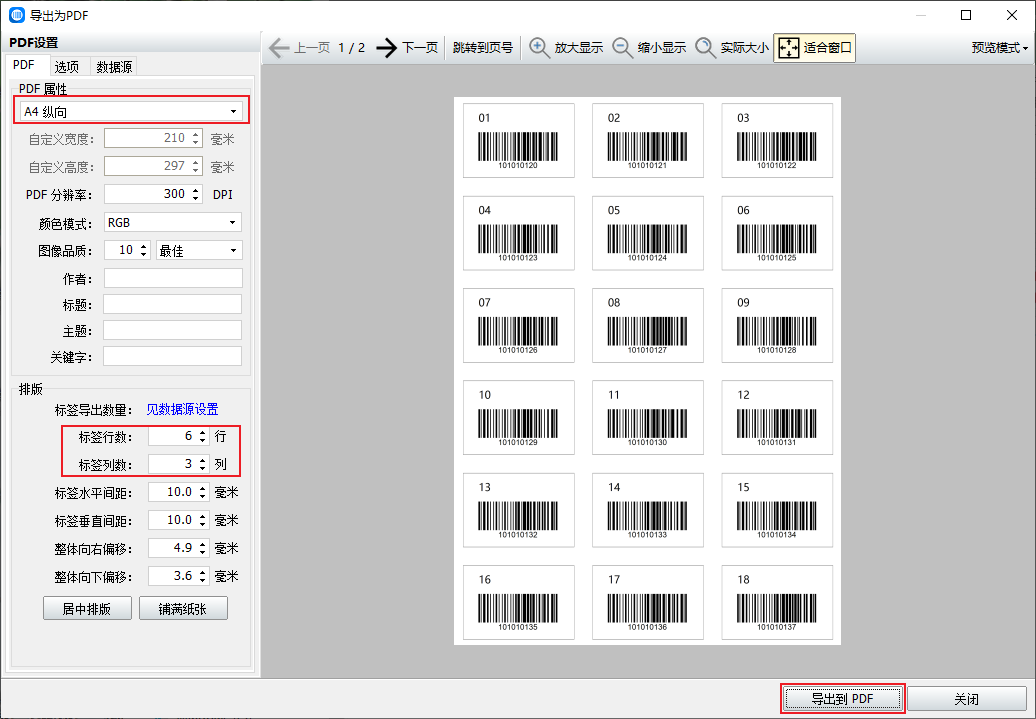Click the 标签列数 value field
This screenshot has height=719, width=1036.
point(173,464)
